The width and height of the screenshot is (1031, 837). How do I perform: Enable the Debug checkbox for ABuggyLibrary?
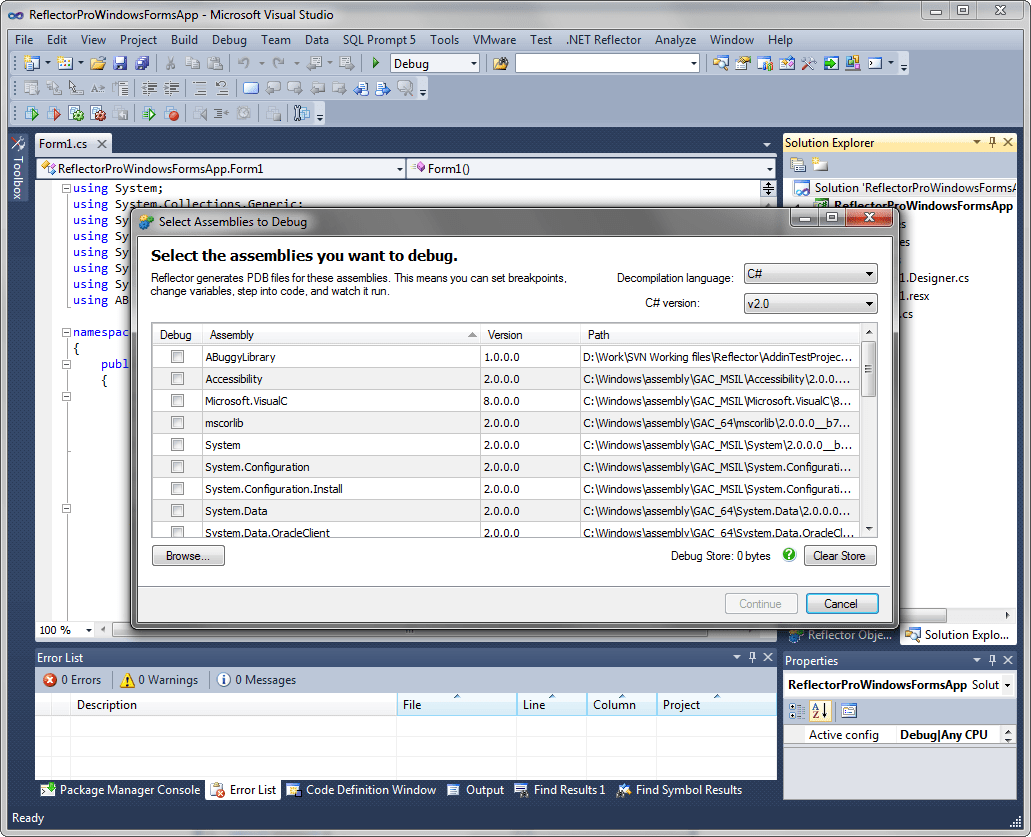(x=177, y=357)
